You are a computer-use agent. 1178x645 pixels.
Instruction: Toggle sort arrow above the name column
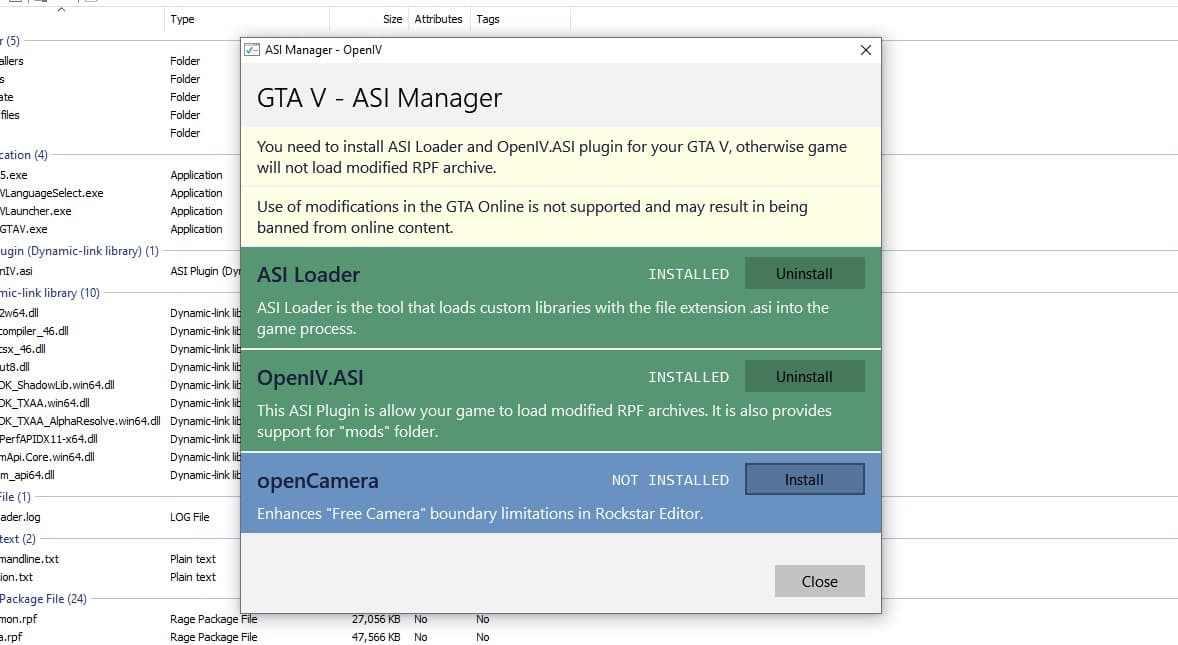pos(60,9)
